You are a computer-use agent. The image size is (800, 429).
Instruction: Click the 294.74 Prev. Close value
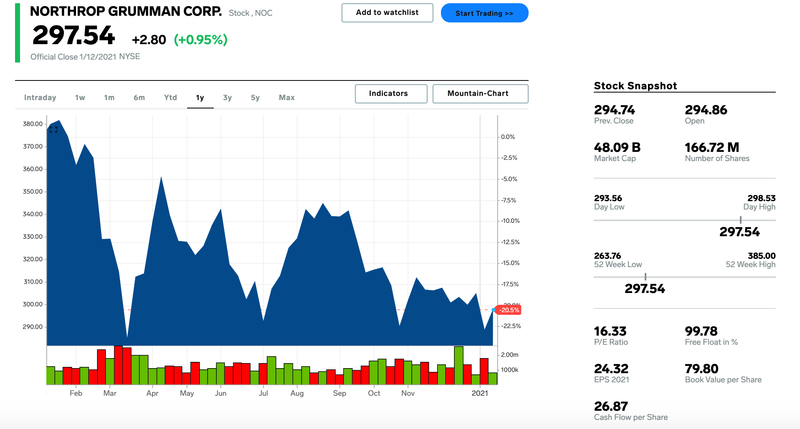614,110
